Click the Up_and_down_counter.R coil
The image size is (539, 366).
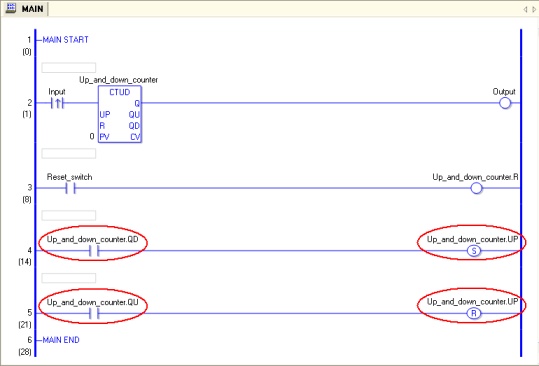click(x=476, y=188)
